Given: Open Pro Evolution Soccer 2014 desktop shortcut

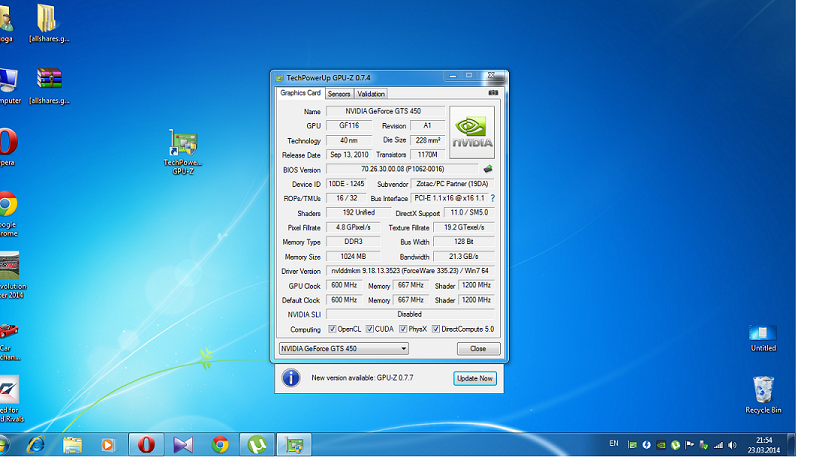Looking at the screenshot, I should (x=11, y=275).
